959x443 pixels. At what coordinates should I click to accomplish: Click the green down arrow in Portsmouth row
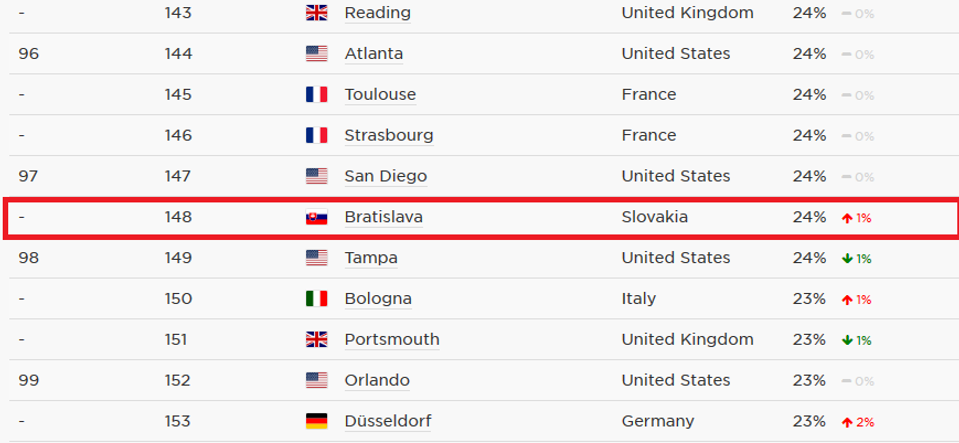847,340
